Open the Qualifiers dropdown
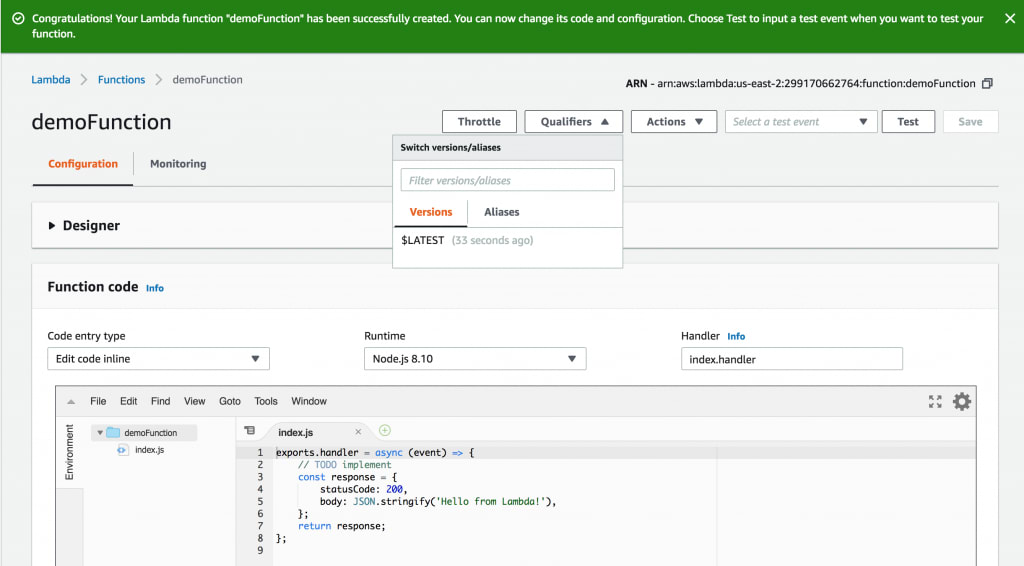Screen dimensions: 1024x566 click(x=573, y=121)
